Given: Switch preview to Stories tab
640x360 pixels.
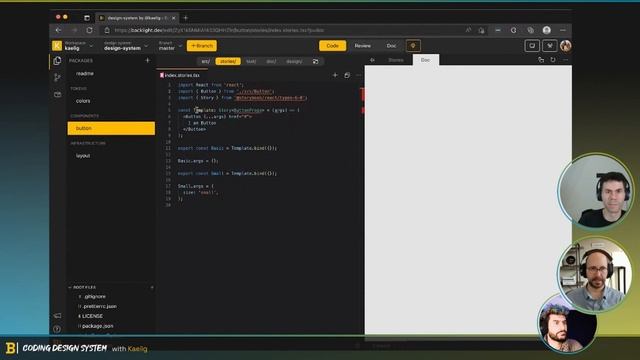Looking at the screenshot, I should point(396,60).
